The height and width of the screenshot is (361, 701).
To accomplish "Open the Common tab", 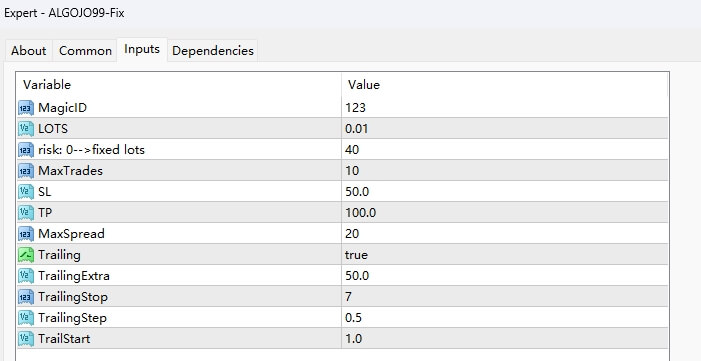I will point(85,51).
